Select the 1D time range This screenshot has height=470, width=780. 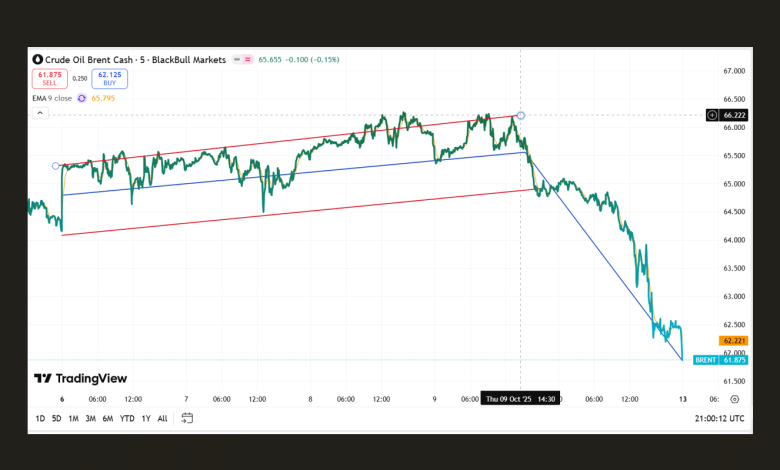coord(40,418)
